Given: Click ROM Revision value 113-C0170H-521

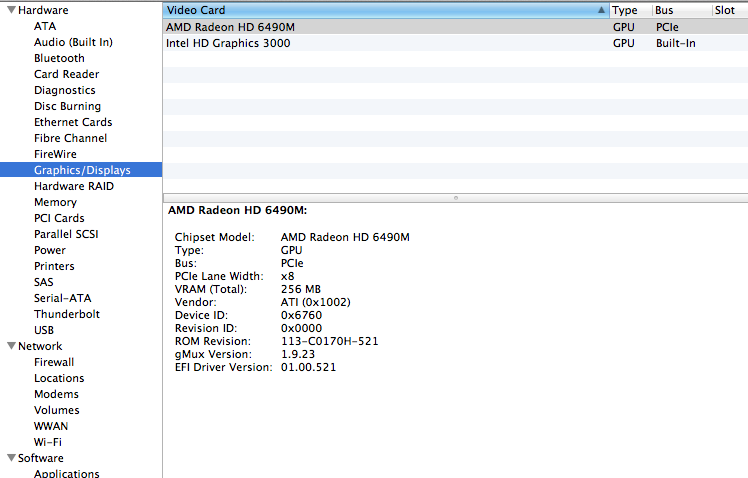Looking at the screenshot, I should coord(329,341).
